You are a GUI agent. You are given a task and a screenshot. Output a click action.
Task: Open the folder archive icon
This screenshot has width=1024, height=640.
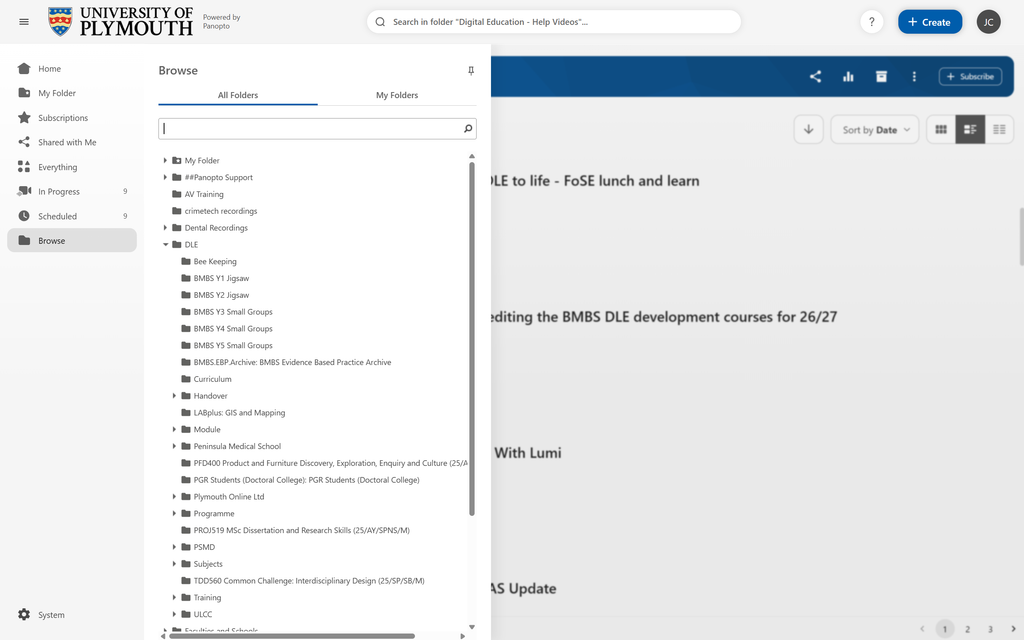[881, 76]
